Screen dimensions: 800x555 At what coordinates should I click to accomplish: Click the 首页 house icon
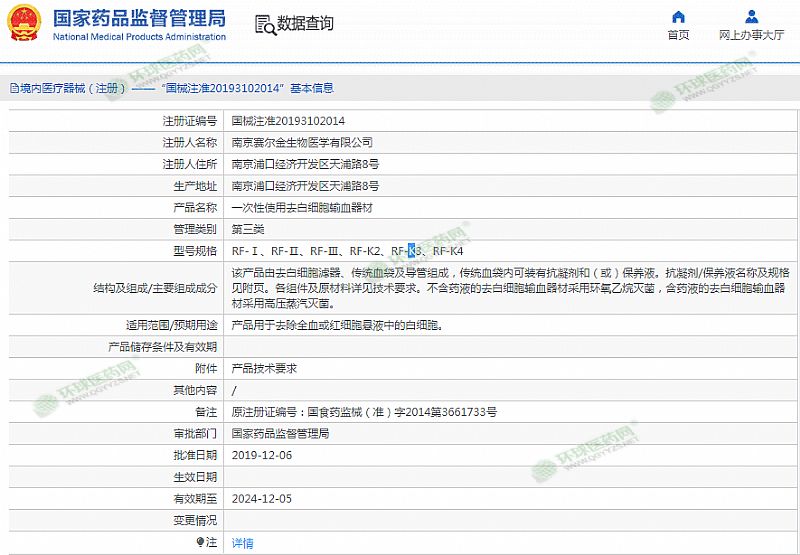[678, 17]
